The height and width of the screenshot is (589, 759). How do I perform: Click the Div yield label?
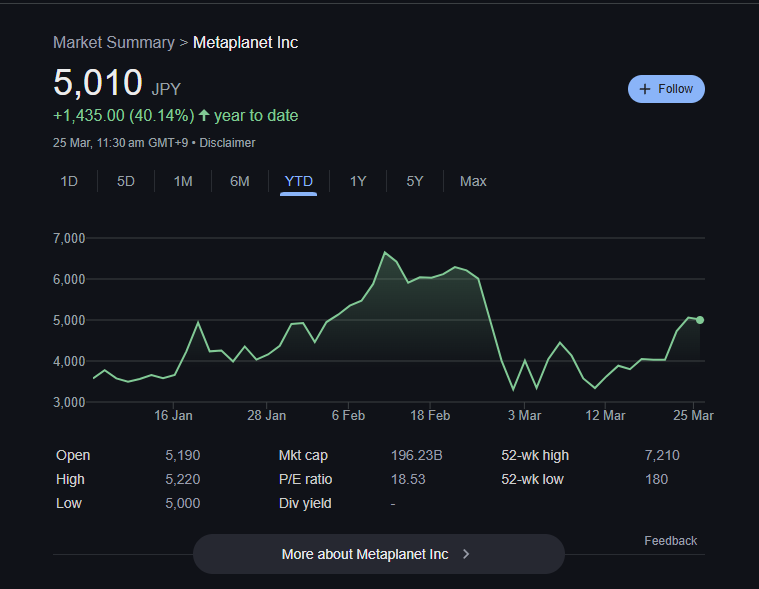click(x=305, y=503)
